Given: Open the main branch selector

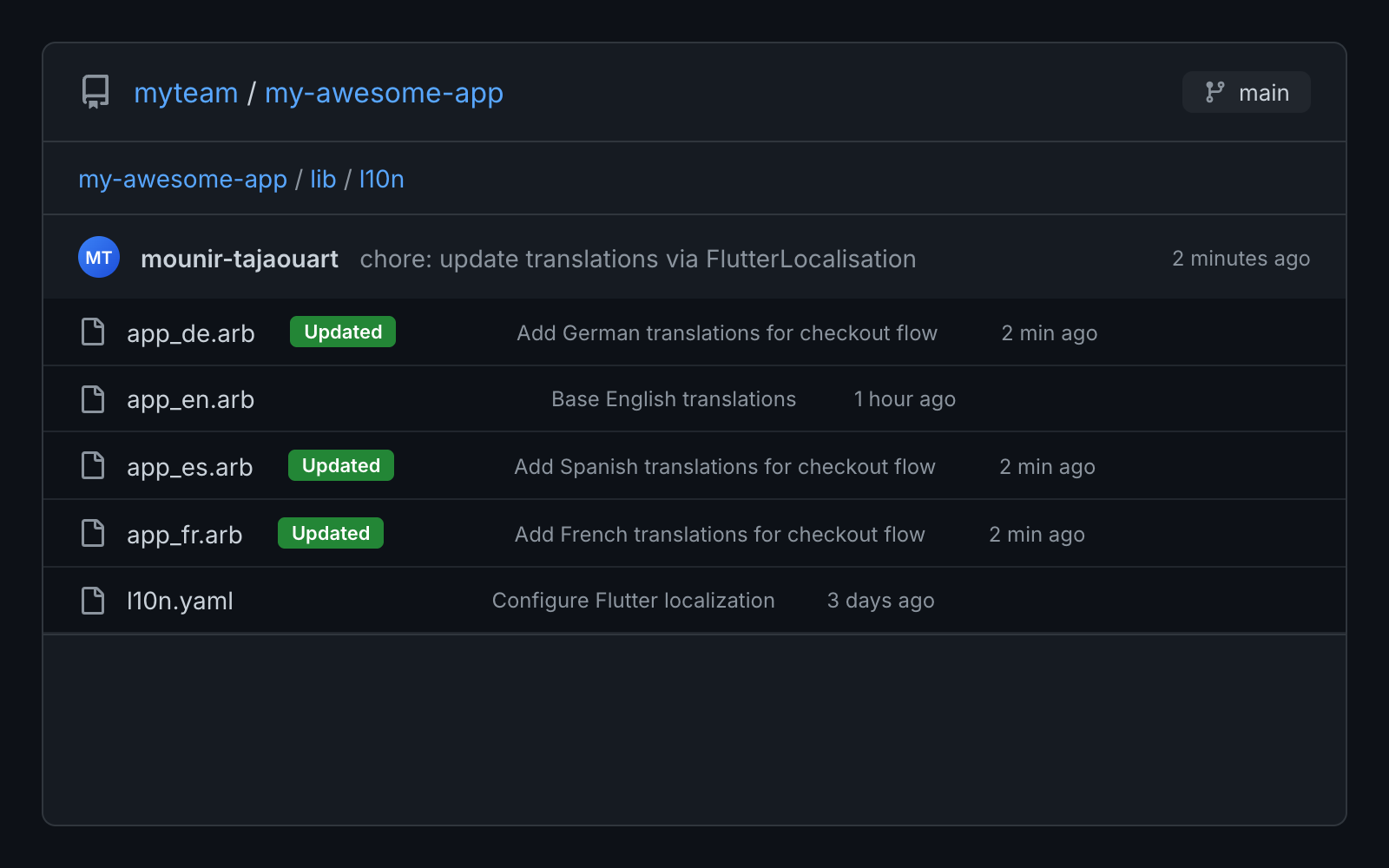Looking at the screenshot, I should (1246, 92).
